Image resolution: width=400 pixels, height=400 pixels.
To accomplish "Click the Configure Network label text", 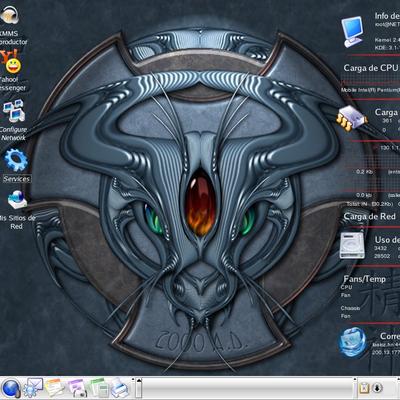I will [13, 133].
